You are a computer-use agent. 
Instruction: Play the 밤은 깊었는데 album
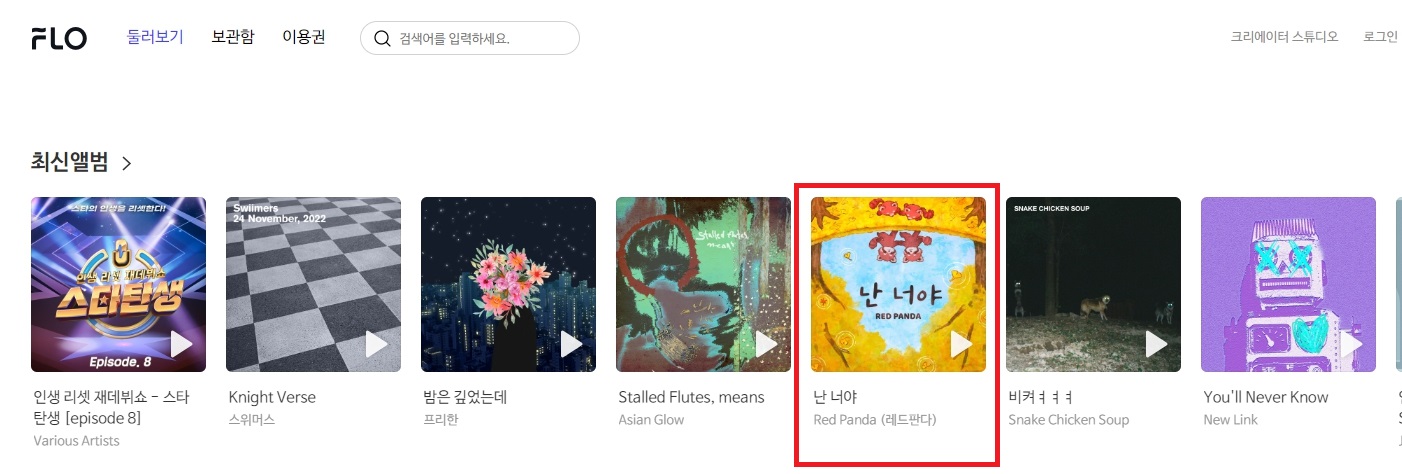click(x=571, y=344)
